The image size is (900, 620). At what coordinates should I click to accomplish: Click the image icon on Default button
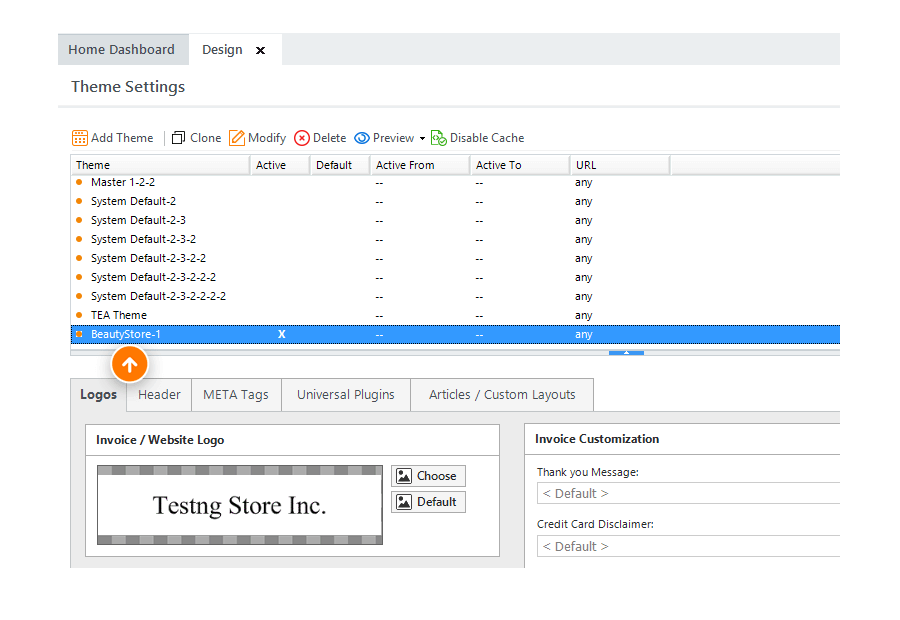[404, 502]
